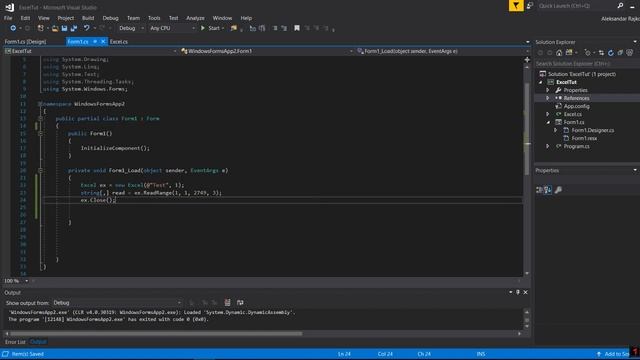640x360 pixels.
Task: Click the Output window options arrow
Action: (511, 292)
